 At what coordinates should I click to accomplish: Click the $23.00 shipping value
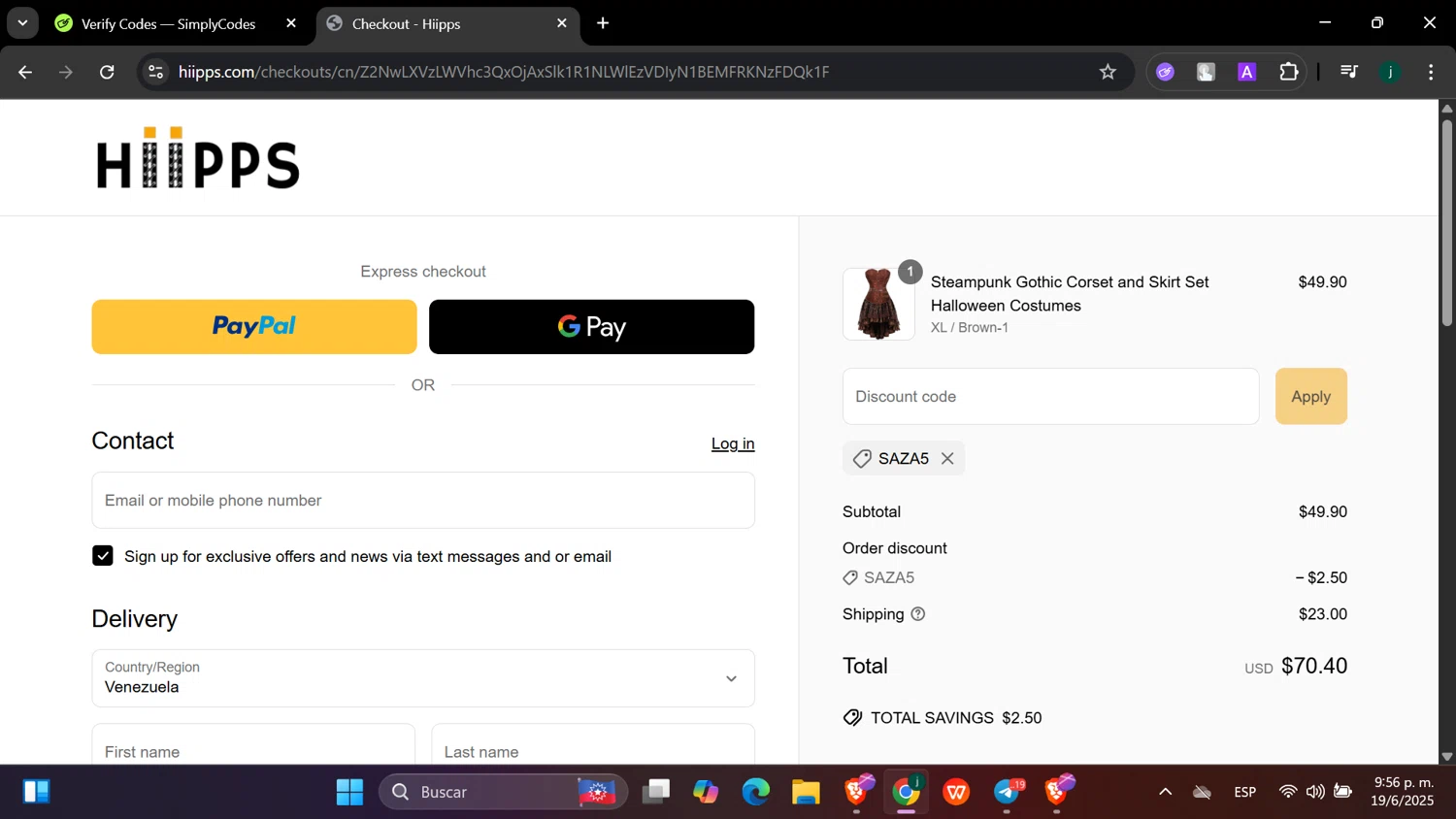1323,614
